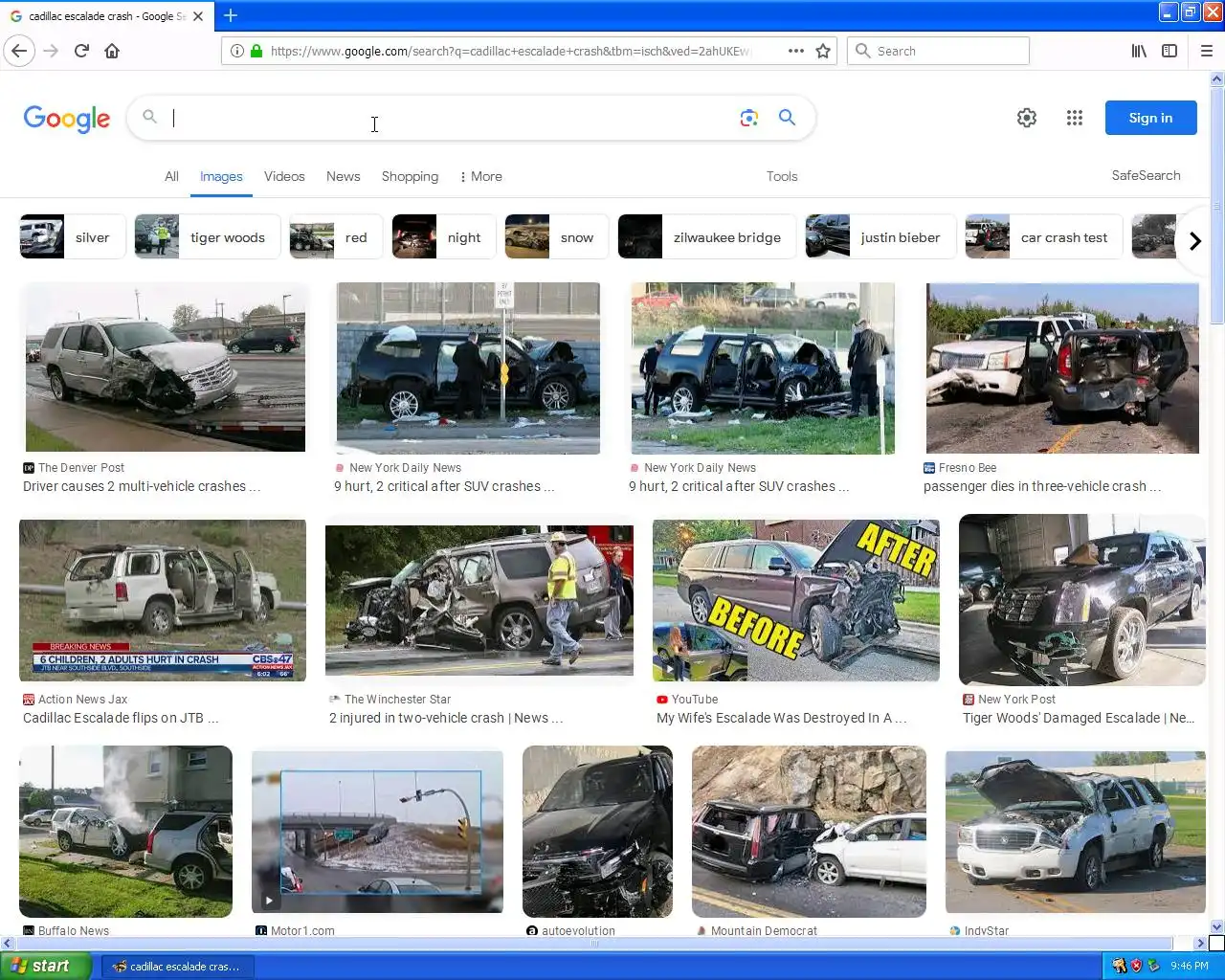1225x980 pixels.
Task: Click the blue Google search magnifier button
Action: pos(787,117)
